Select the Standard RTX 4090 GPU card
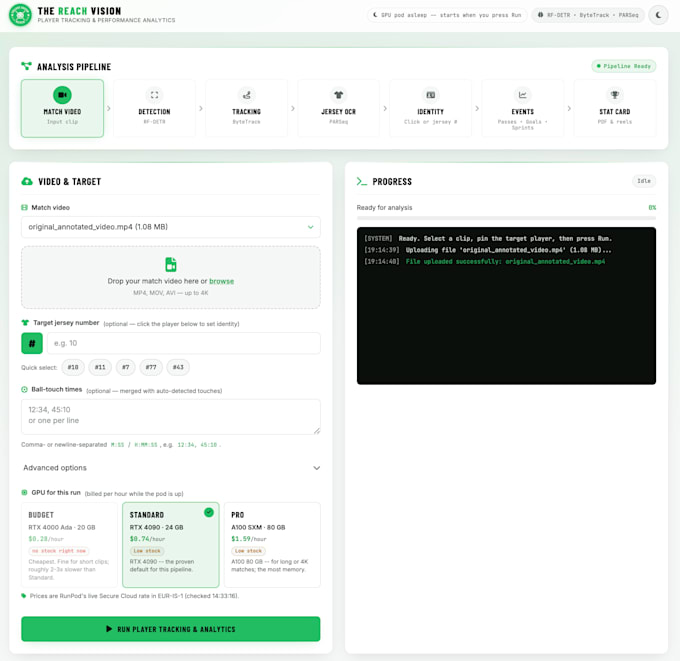This screenshot has width=680, height=661. click(x=171, y=545)
